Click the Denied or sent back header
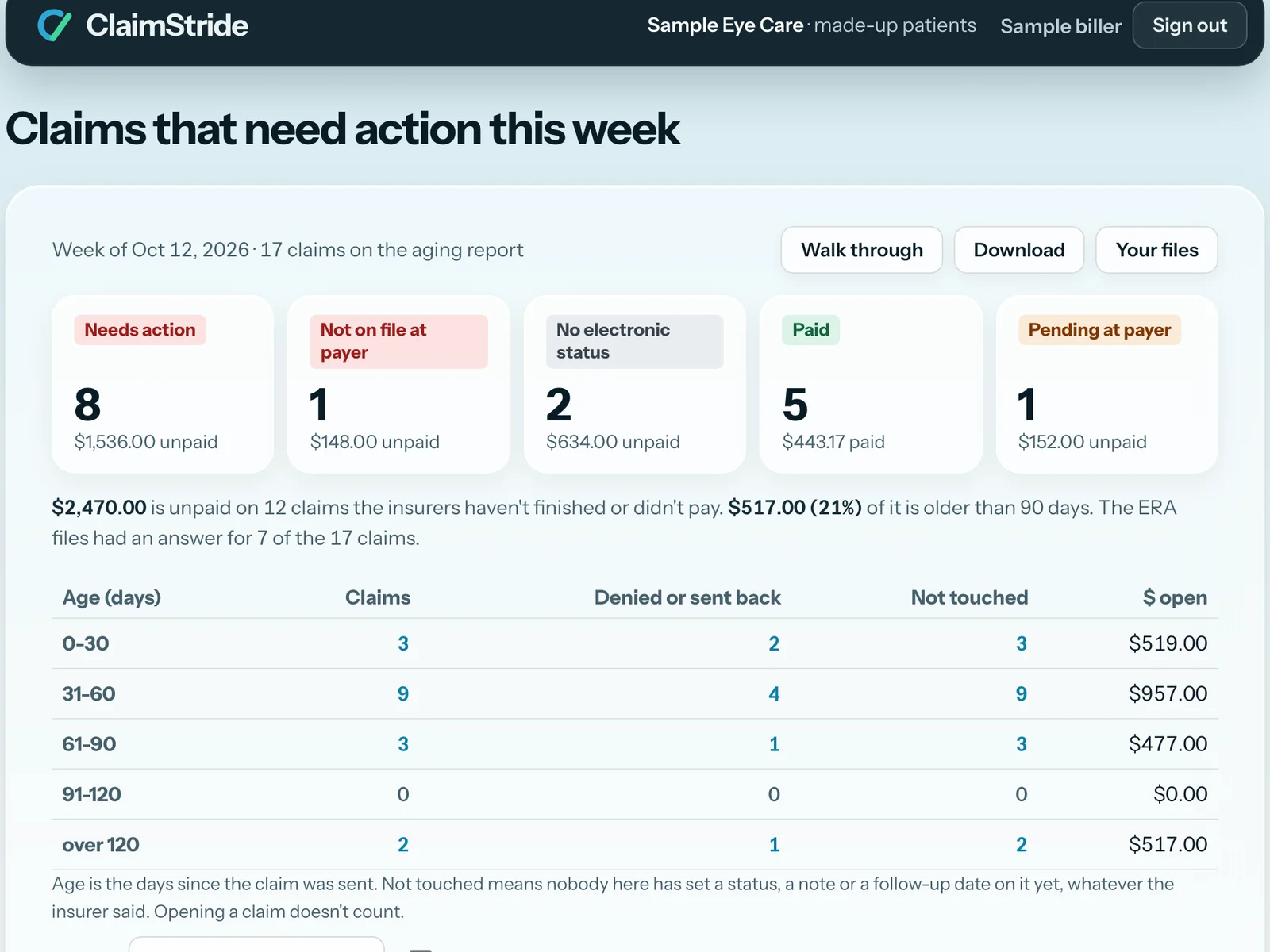 pyautogui.click(x=687, y=597)
